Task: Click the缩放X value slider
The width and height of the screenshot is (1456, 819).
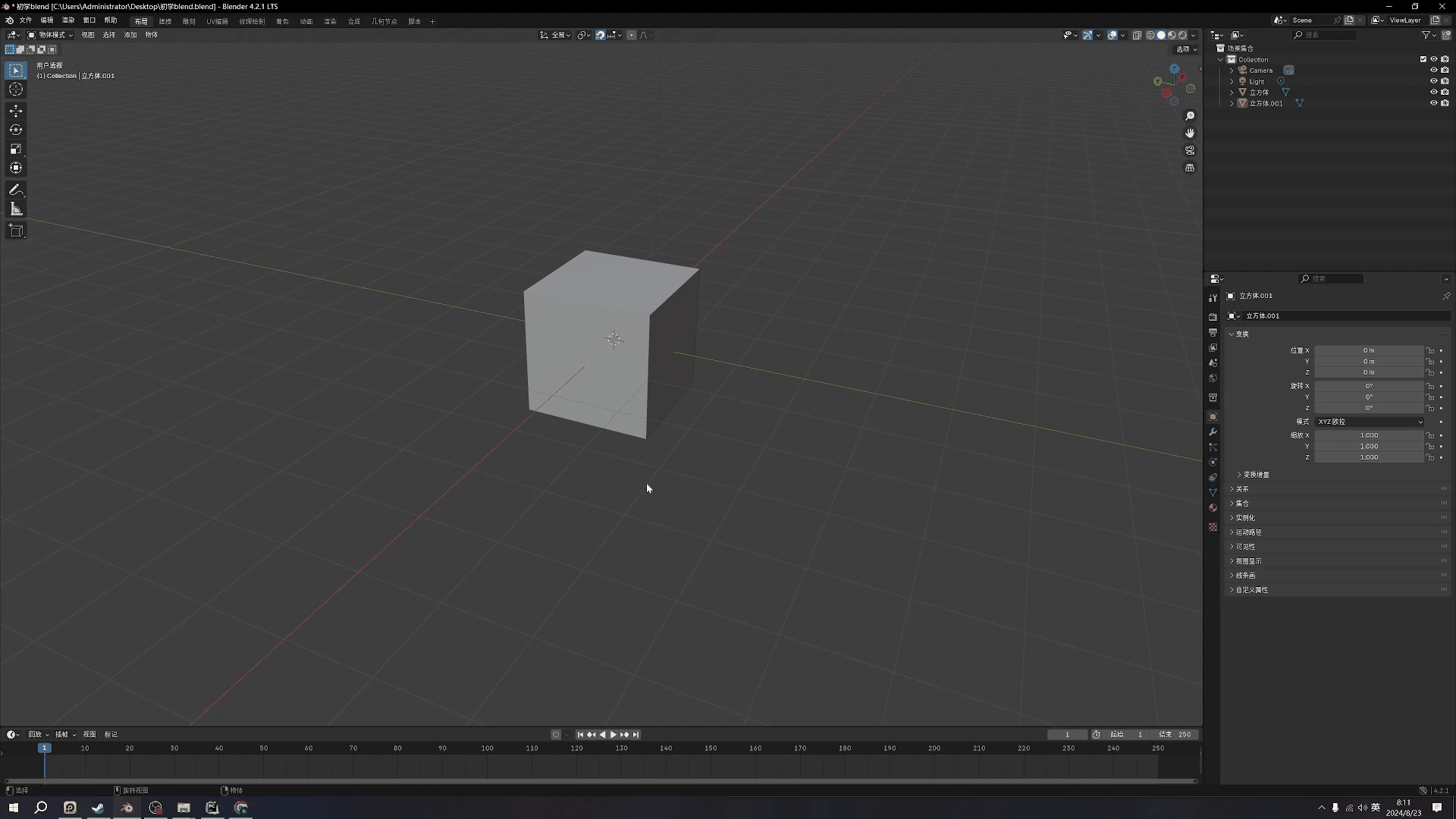Action: click(x=1369, y=435)
